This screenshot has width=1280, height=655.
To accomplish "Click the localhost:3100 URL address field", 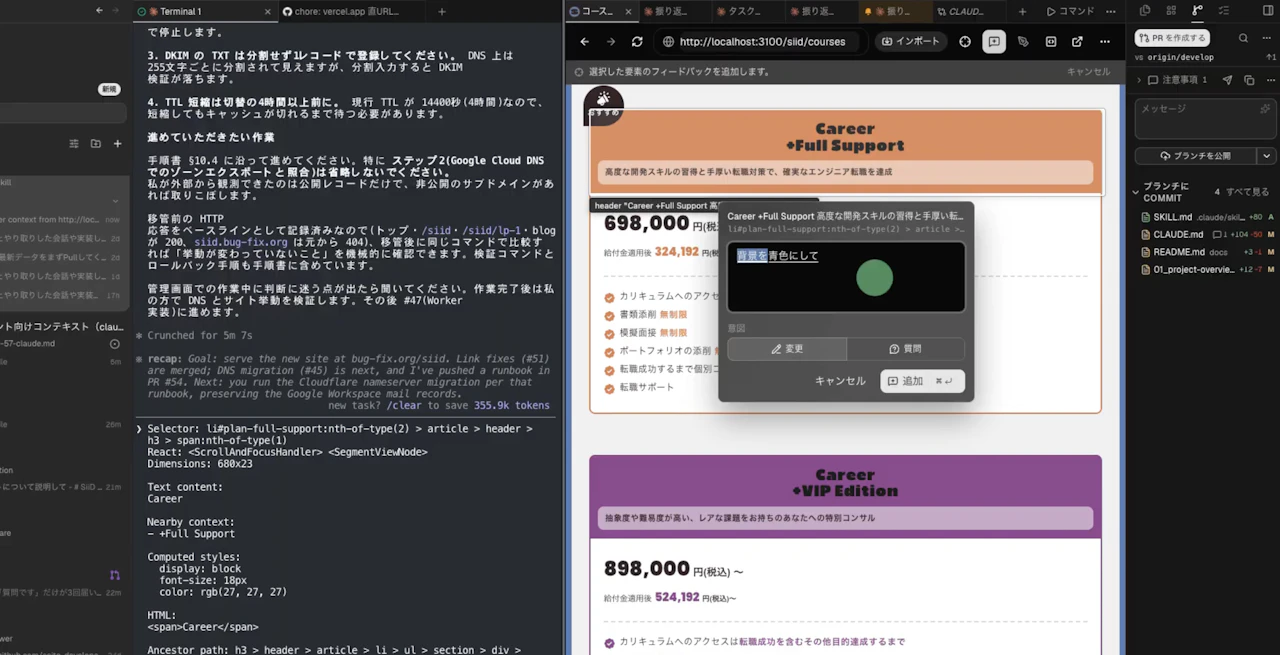I will [x=760, y=42].
